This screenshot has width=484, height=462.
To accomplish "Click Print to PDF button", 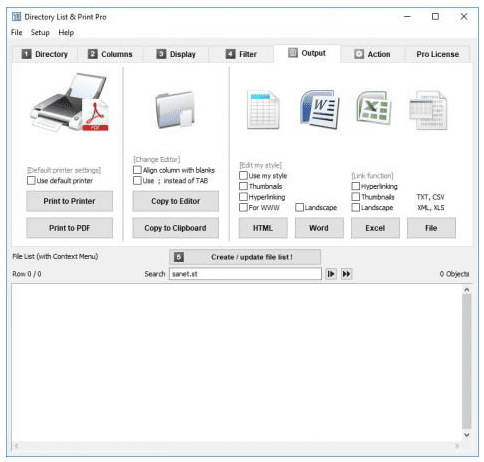I will coord(70,228).
